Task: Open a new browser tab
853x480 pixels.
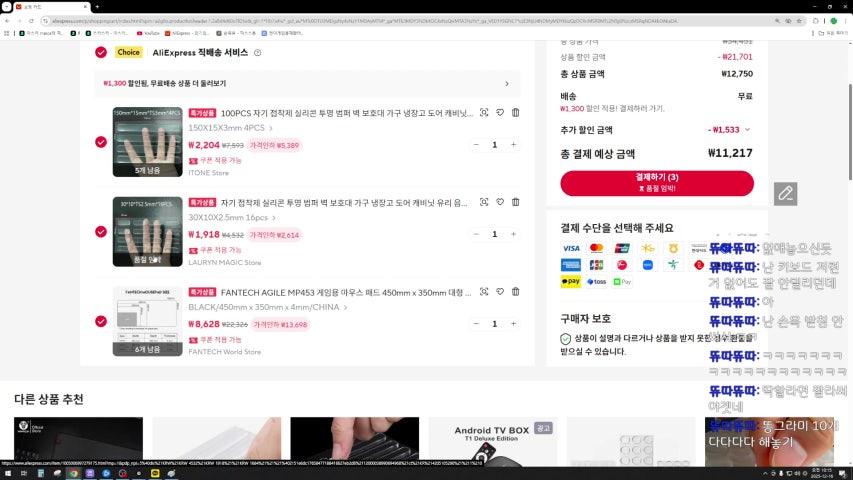Action: [97, 7]
